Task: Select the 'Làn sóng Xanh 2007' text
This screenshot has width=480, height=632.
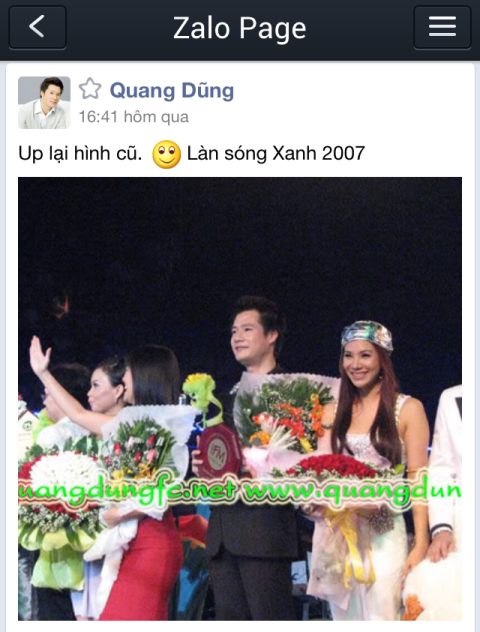Action: (276, 153)
